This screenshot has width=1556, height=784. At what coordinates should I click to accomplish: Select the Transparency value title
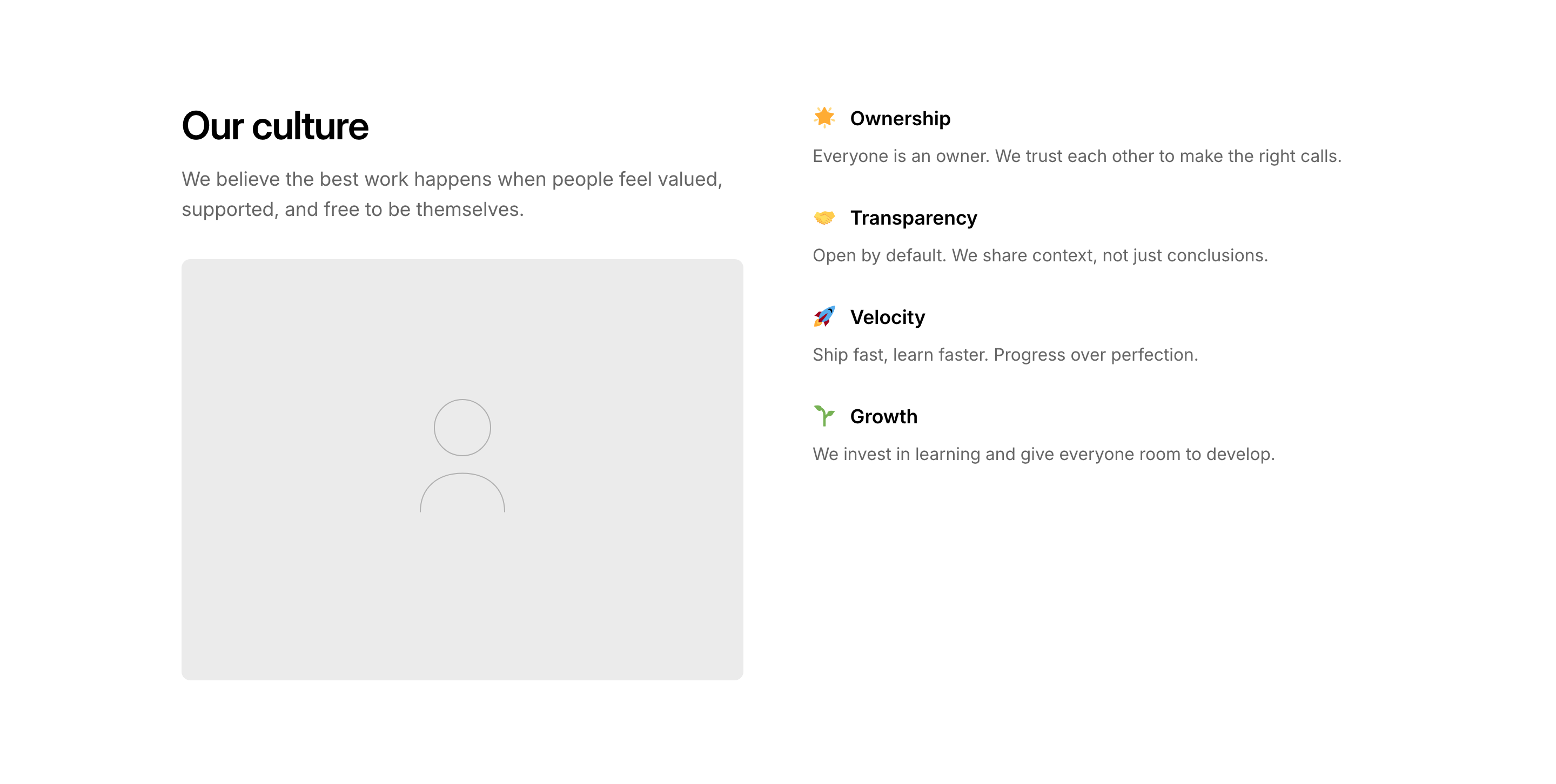[x=913, y=218]
